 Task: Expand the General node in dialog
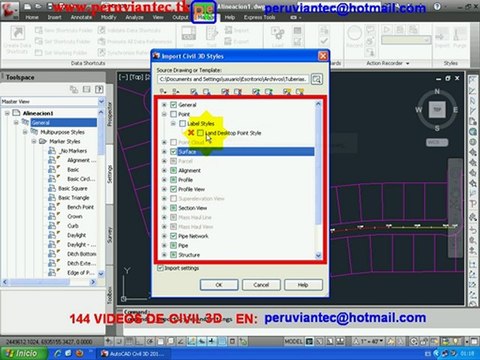[x=164, y=105]
